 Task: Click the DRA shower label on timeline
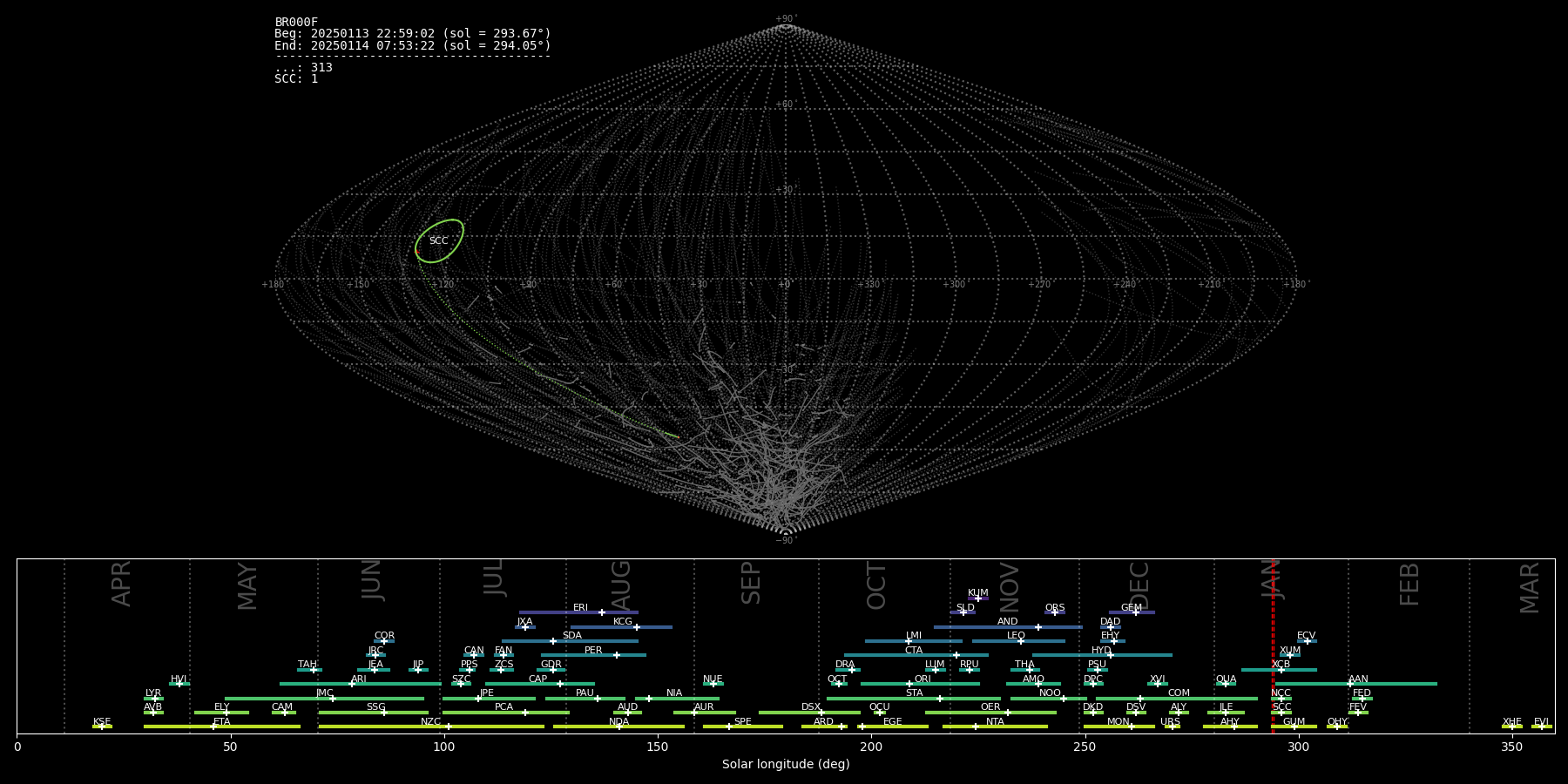(x=846, y=665)
